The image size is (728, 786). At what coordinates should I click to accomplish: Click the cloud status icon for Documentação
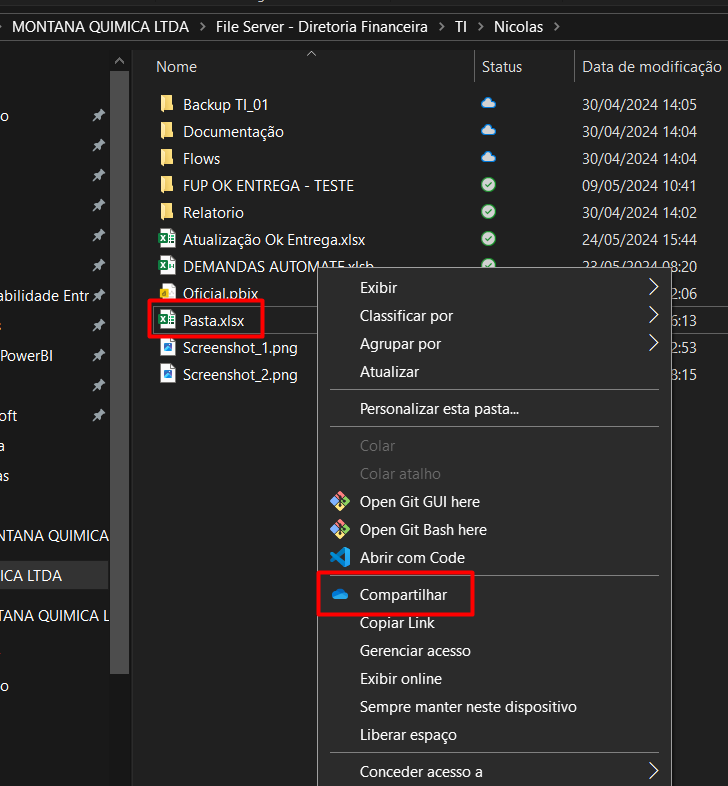click(x=488, y=131)
